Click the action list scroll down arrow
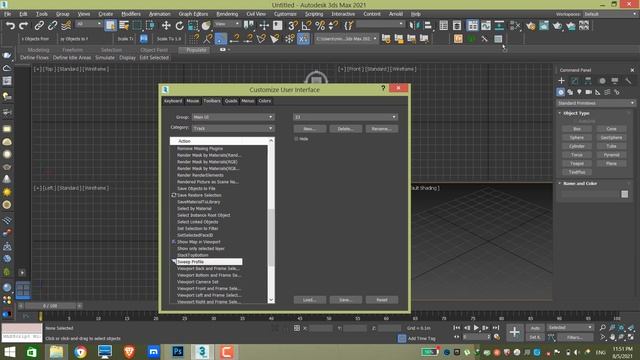The width and height of the screenshot is (640, 360). pyautogui.click(x=271, y=300)
